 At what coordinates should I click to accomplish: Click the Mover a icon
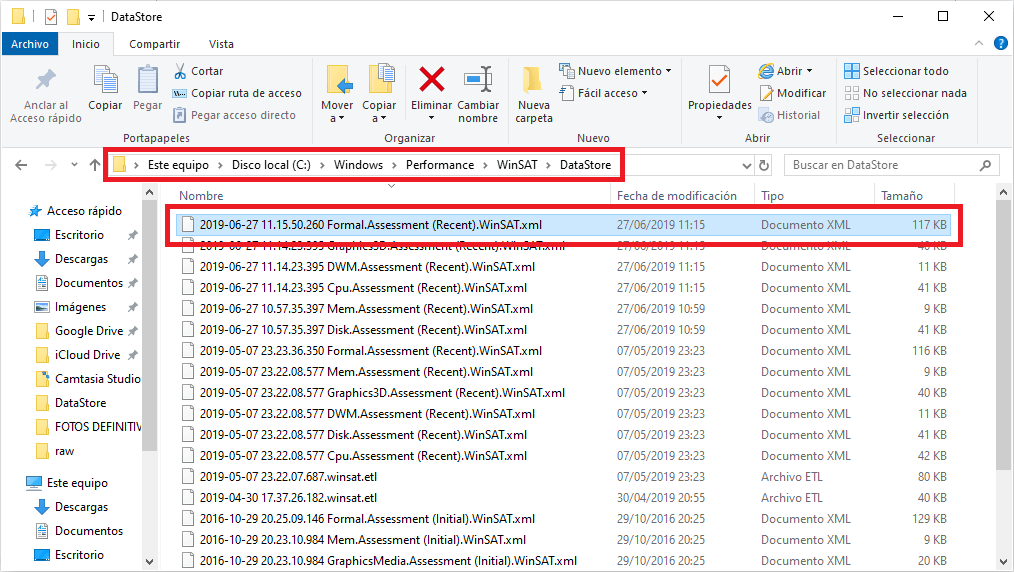(339, 79)
